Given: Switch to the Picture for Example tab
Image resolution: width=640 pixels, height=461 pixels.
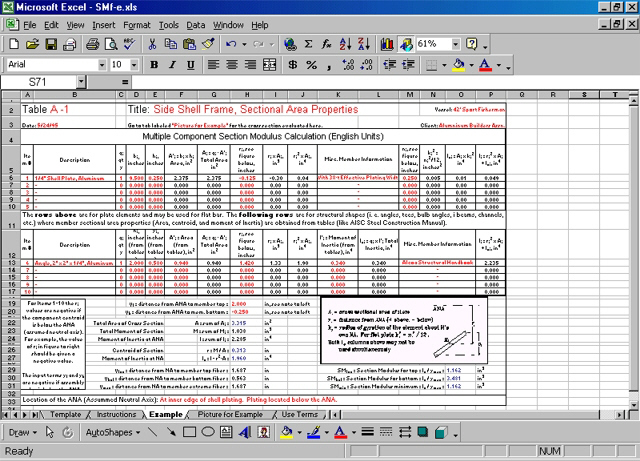Looking at the screenshot, I should tap(230, 414).
